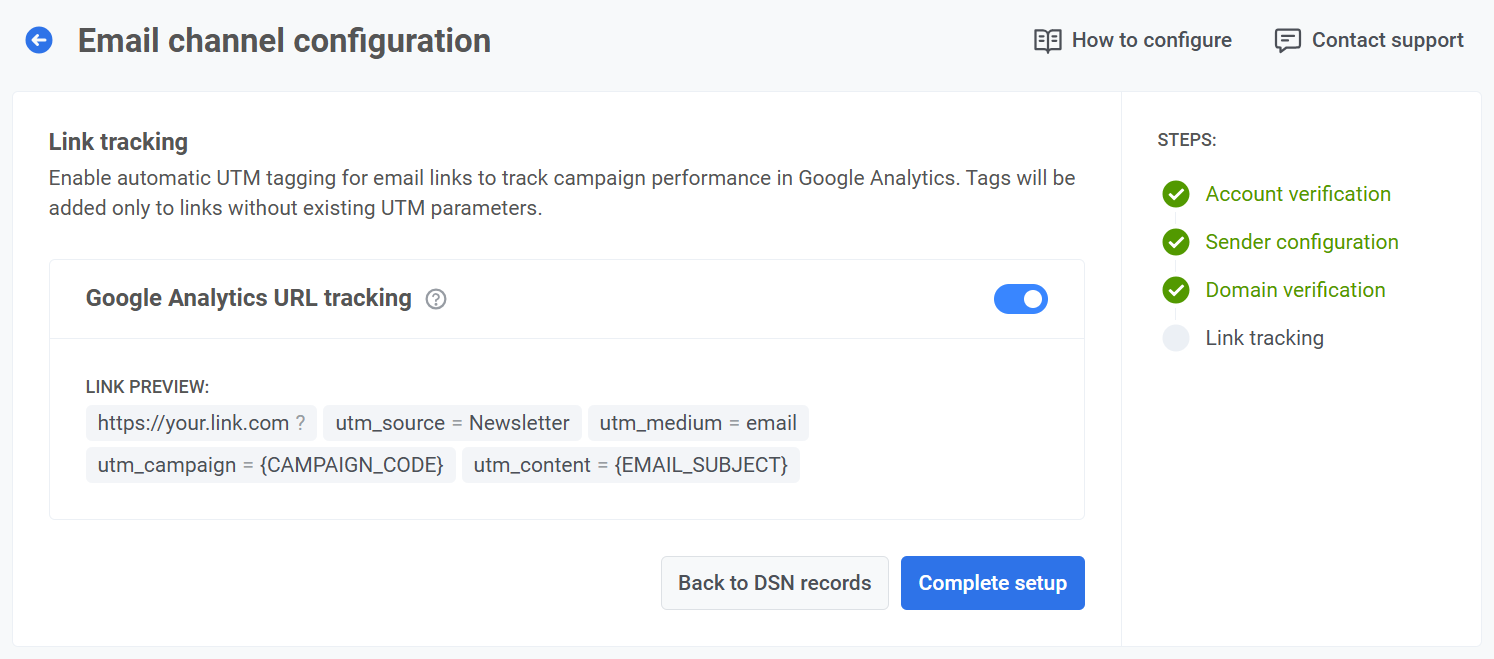Click the grey Link tracking step circle
1494x659 pixels.
click(1176, 338)
